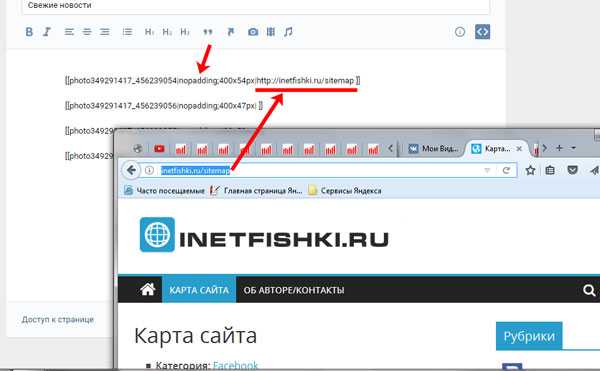Apply H2 heading style
This screenshot has width=600, height=371.
167,32
